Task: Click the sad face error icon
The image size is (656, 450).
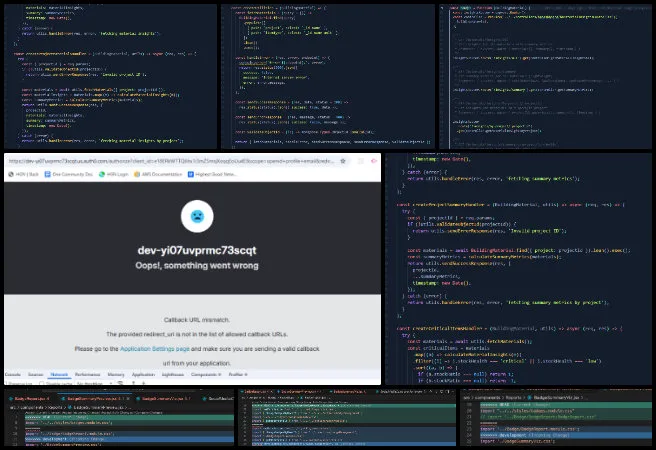Action: point(195,216)
